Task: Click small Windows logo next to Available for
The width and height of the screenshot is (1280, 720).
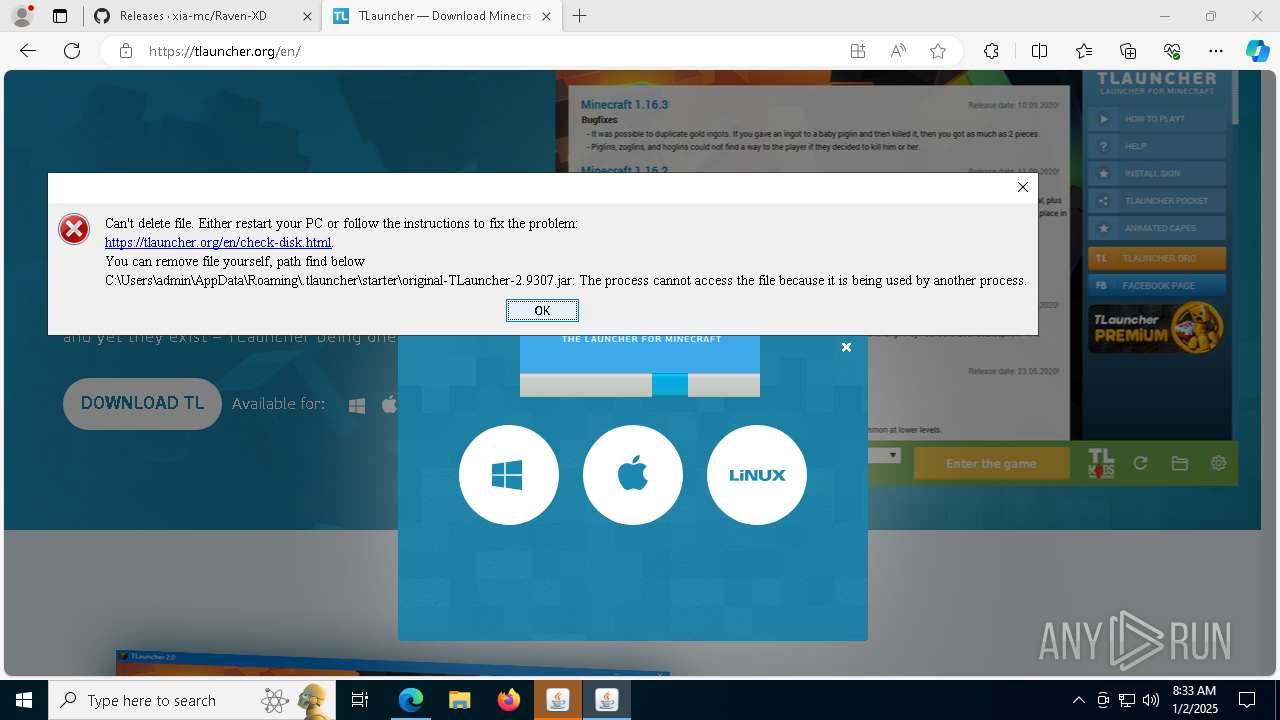Action: [x=357, y=405]
